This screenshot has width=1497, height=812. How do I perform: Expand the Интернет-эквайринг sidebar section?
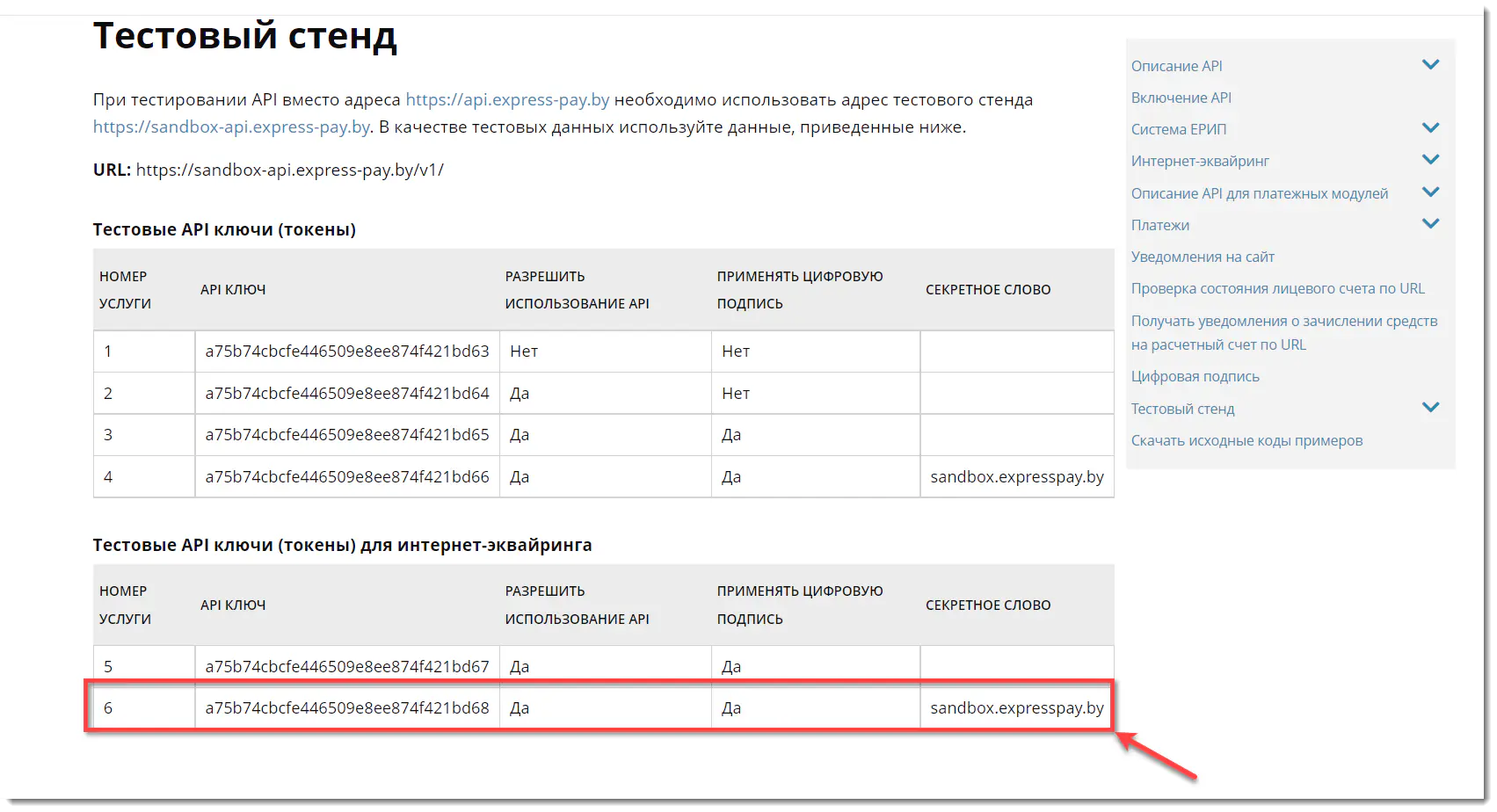click(x=1430, y=159)
